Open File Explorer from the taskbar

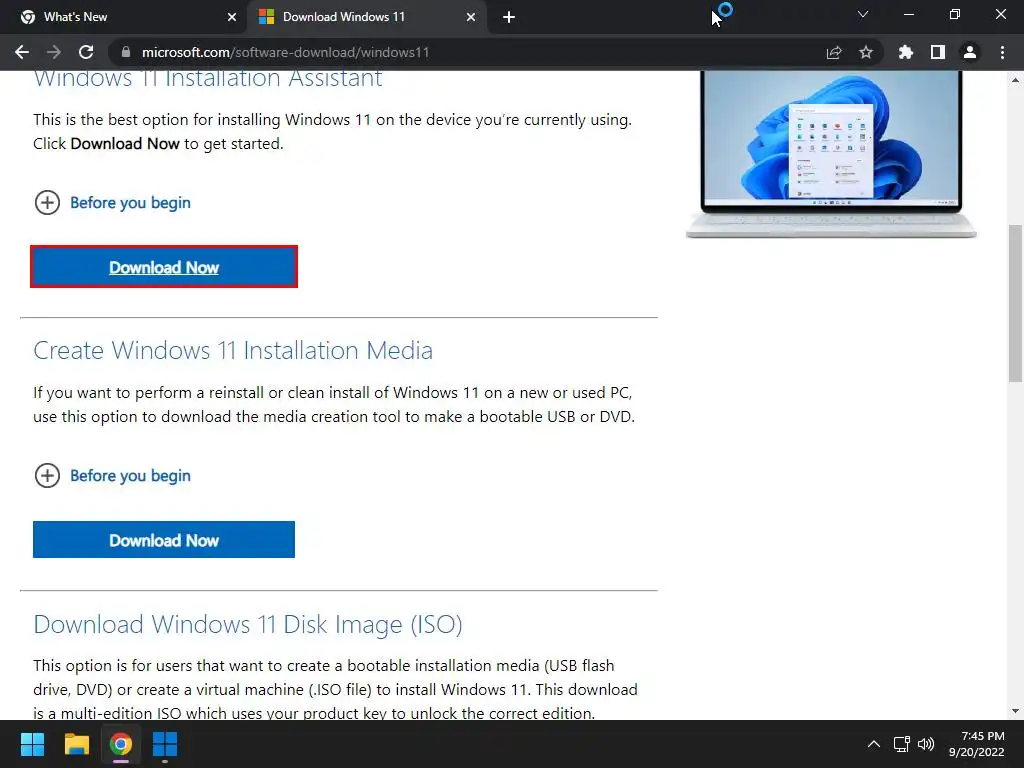point(76,744)
